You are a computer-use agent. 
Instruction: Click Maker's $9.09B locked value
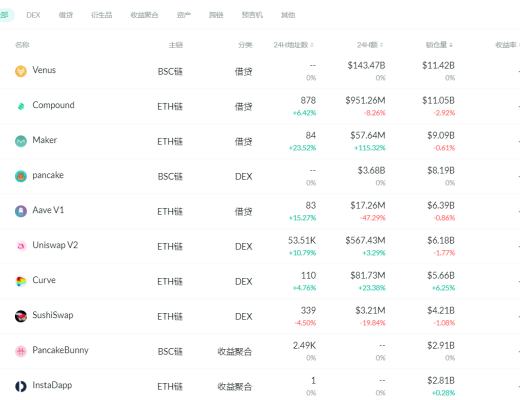(441, 135)
